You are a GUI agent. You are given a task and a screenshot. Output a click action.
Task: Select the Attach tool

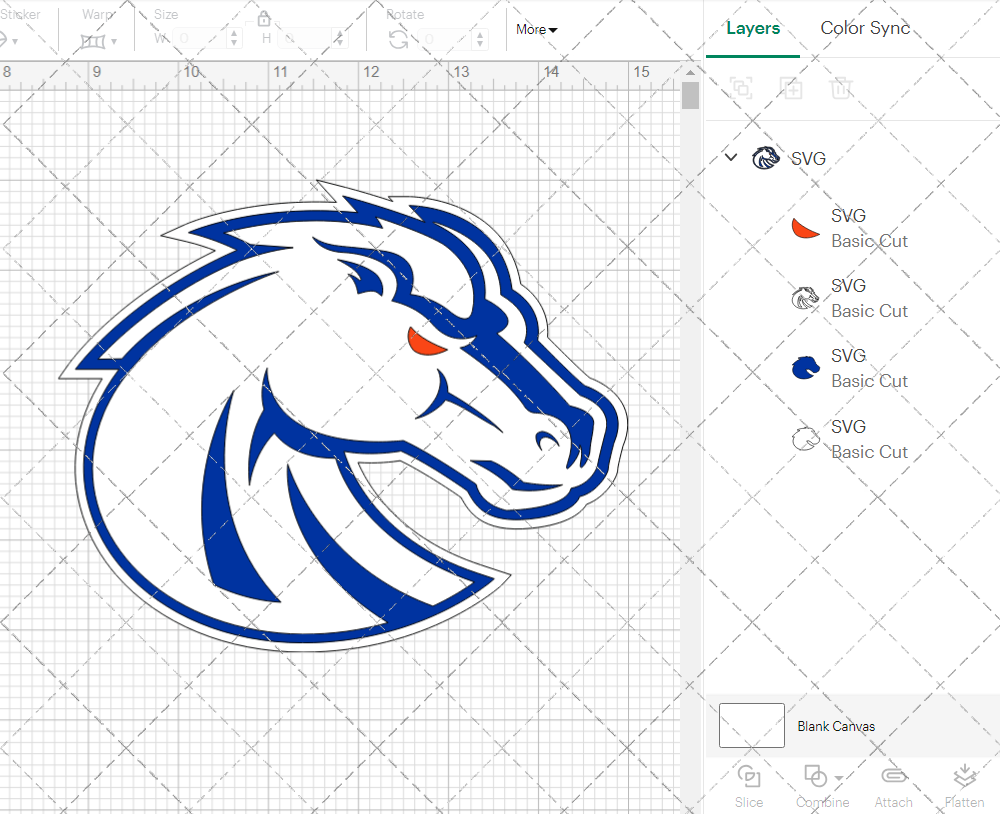pyautogui.click(x=893, y=776)
